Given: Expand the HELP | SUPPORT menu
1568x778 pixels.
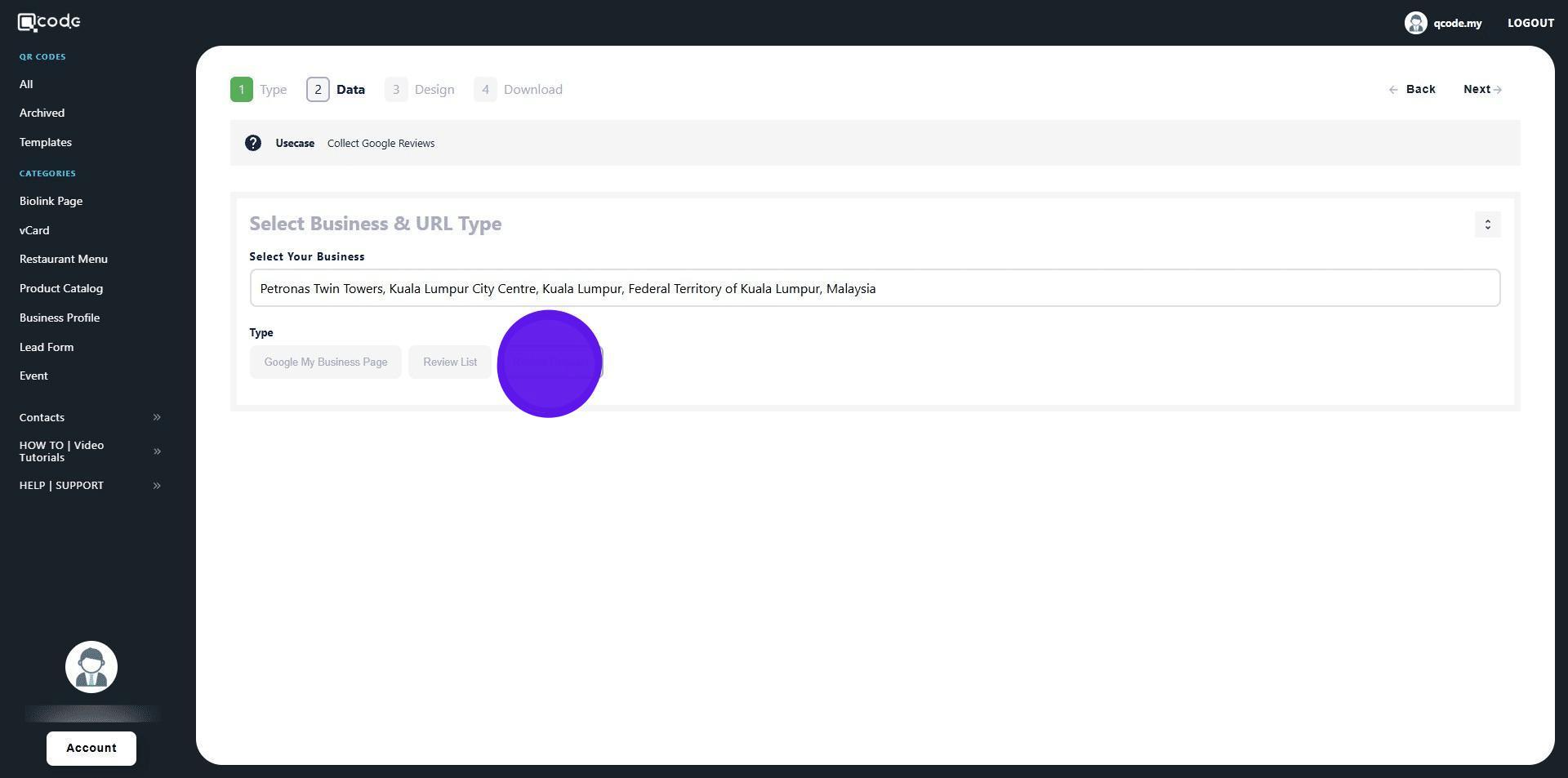Looking at the screenshot, I should click(x=157, y=486).
